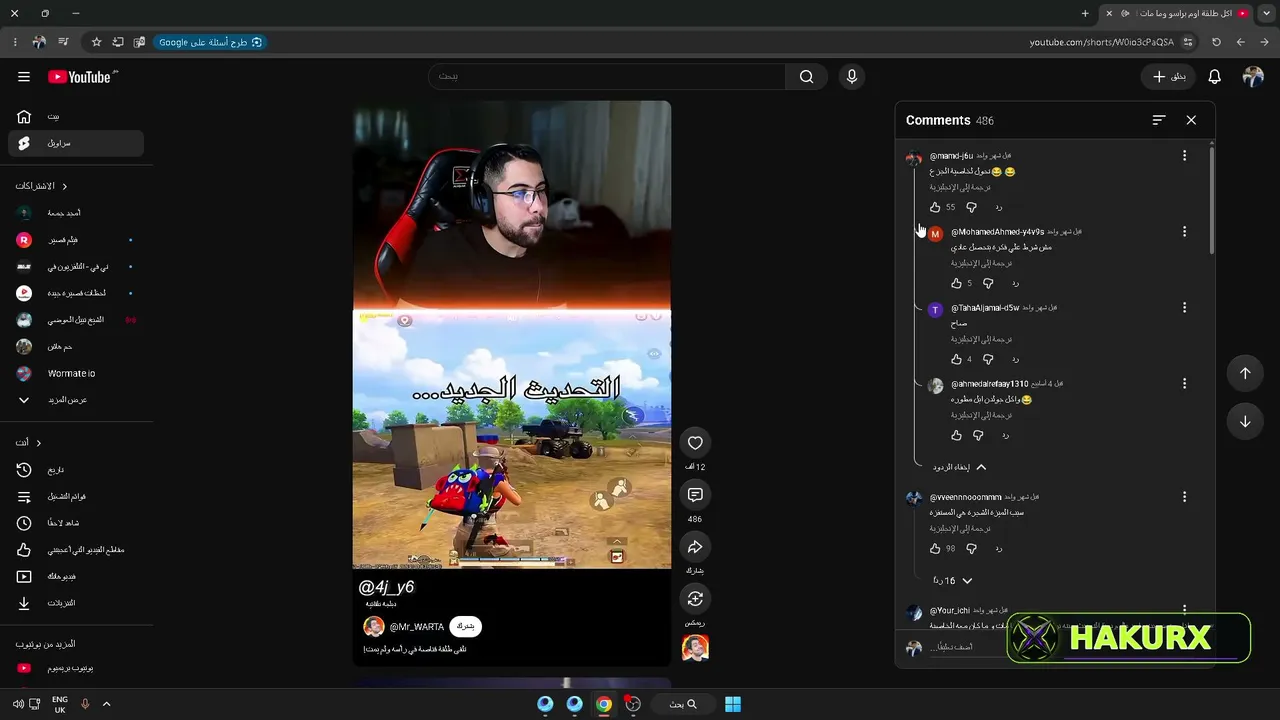1280x720 pixels.
Task: Open Your videos in the sidebar
Action: click(x=76, y=577)
